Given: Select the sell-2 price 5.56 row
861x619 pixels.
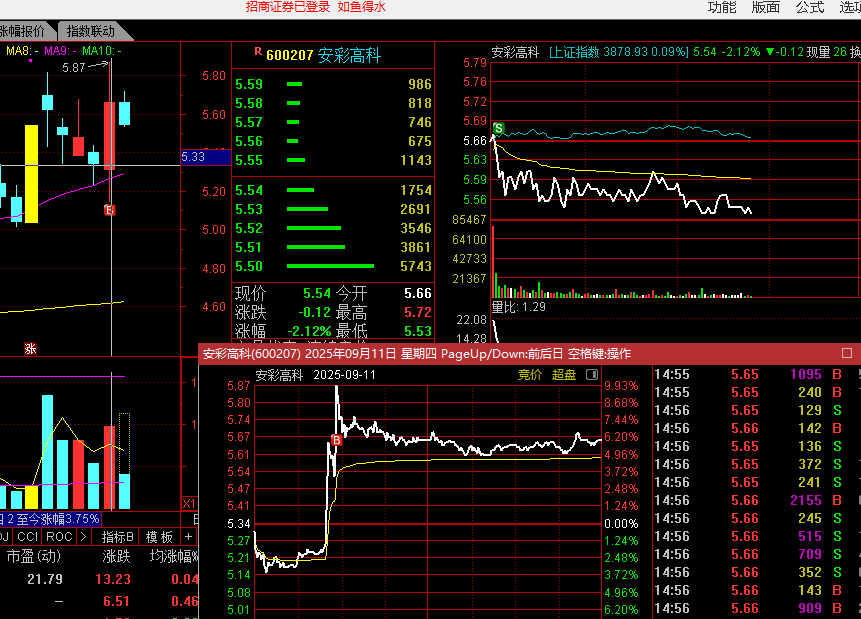Looking at the screenshot, I should pyautogui.click(x=333, y=141).
